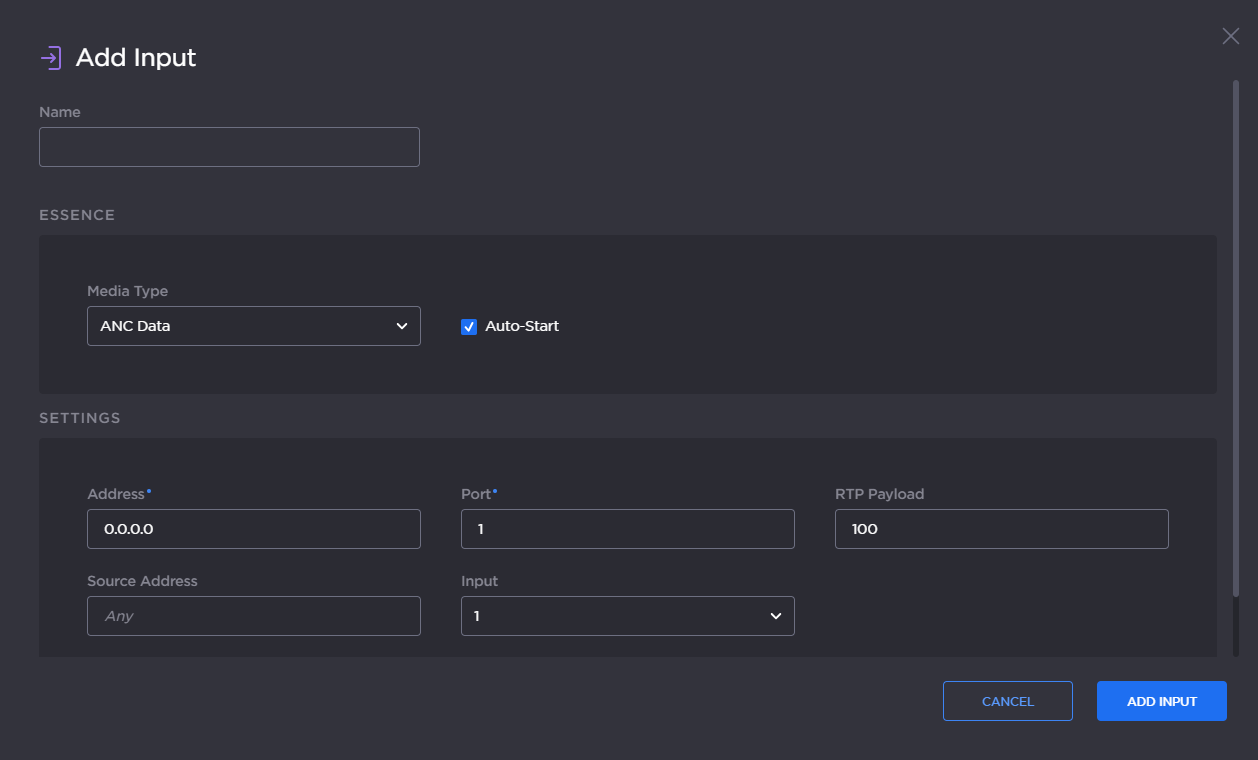The height and width of the screenshot is (760, 1258).
Task: Click the chevron arrow on Media Type
Action: (x=402, y=326)
